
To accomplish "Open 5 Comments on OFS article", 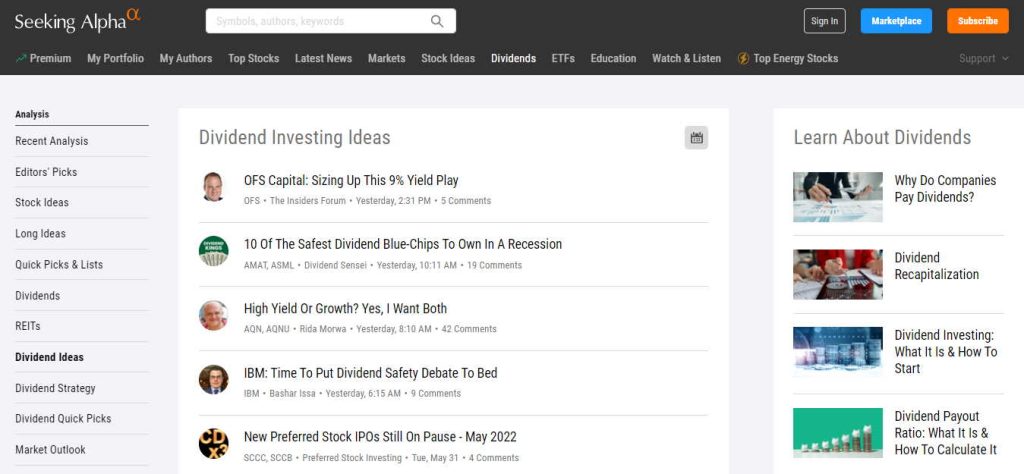I will coord(466,201).
